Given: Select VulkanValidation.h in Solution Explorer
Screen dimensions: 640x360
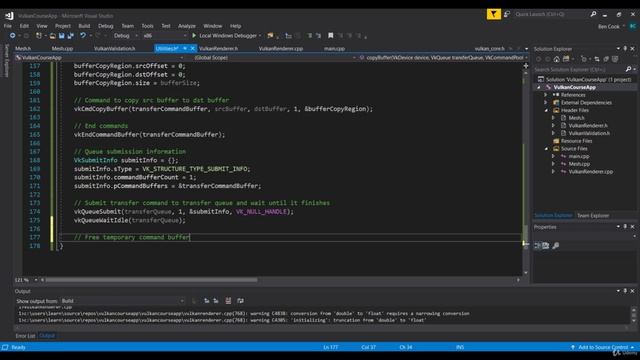Looking at the screenshot, I should tap(589, 133).
